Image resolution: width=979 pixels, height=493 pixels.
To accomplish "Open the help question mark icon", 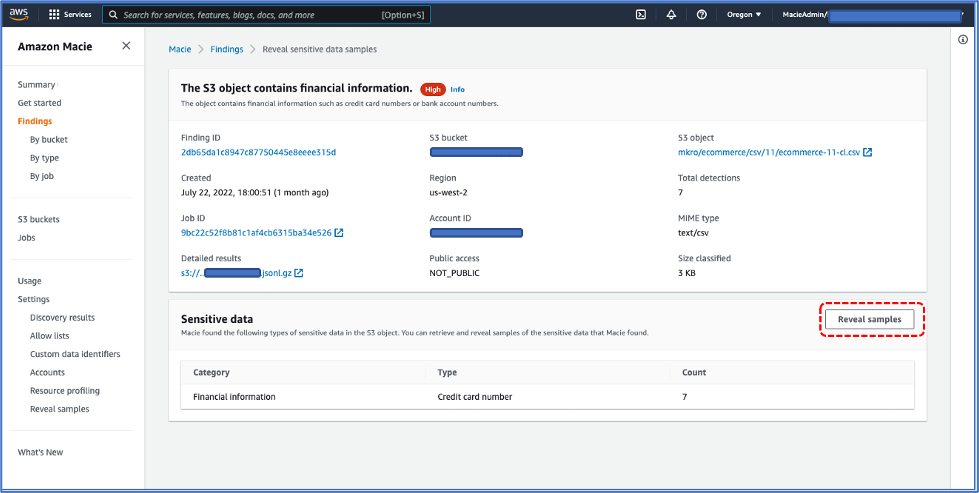I will (x=701, y=14).
